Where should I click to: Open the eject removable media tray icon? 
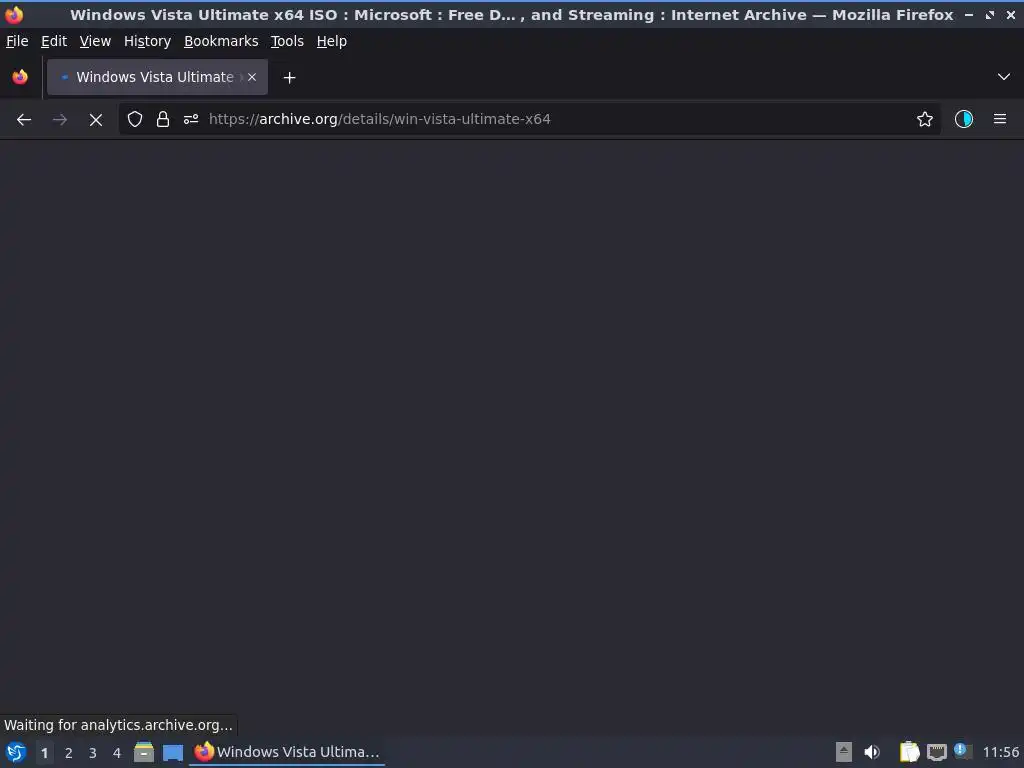point(844,752)
